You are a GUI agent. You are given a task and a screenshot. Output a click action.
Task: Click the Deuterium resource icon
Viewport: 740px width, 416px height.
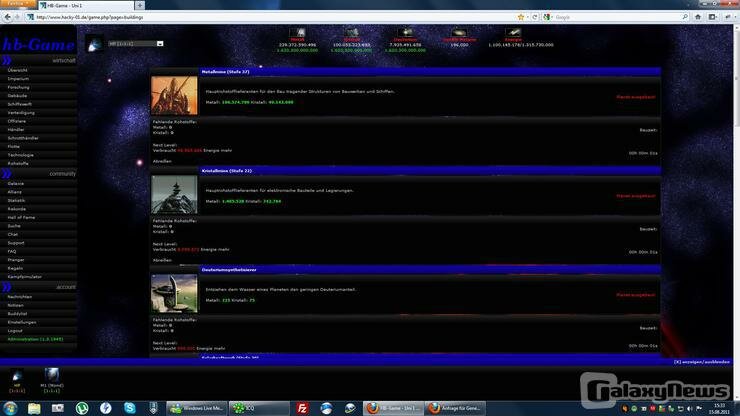(405, 33)
